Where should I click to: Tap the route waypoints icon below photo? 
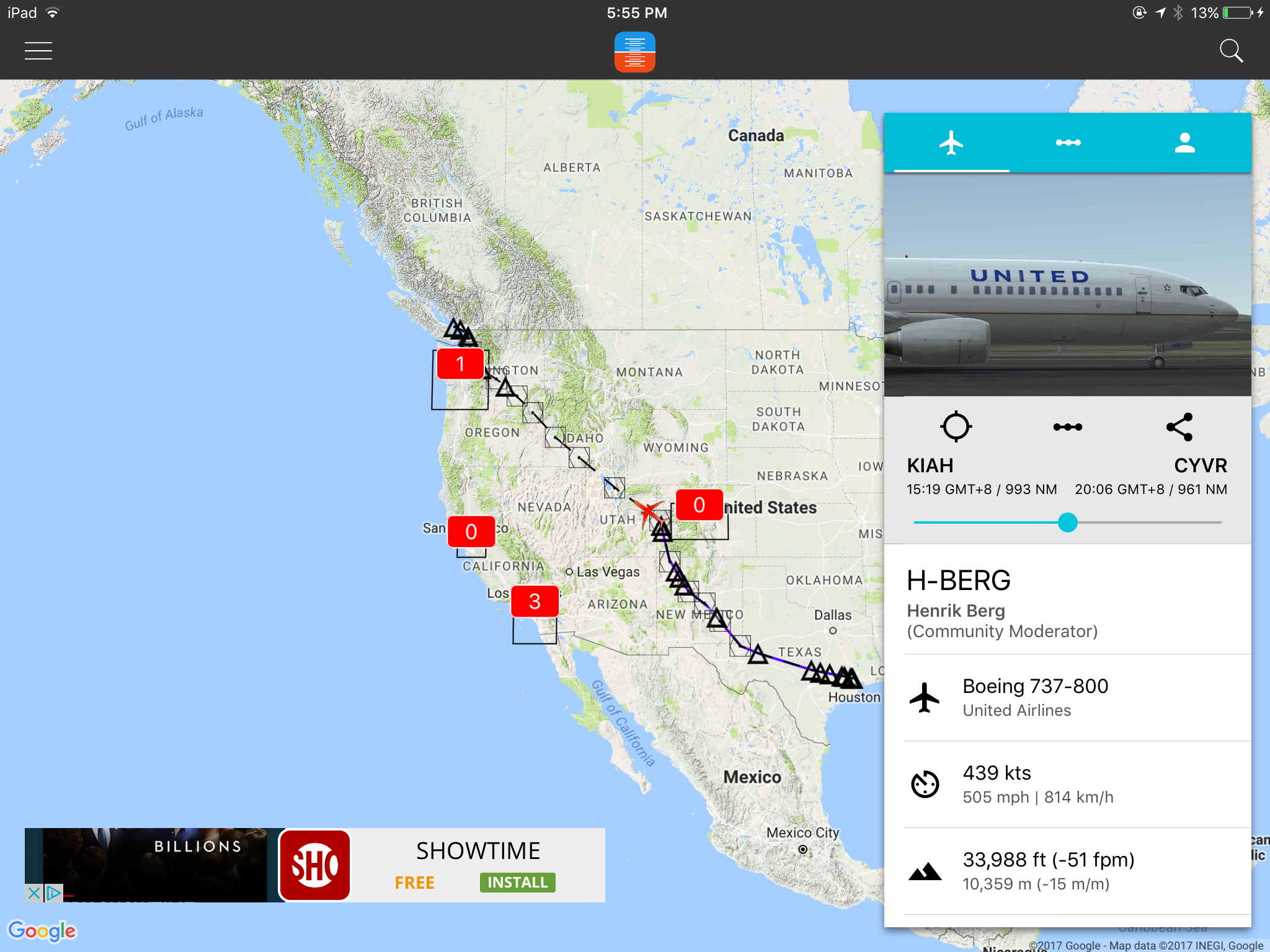[x=1068, y=427]
